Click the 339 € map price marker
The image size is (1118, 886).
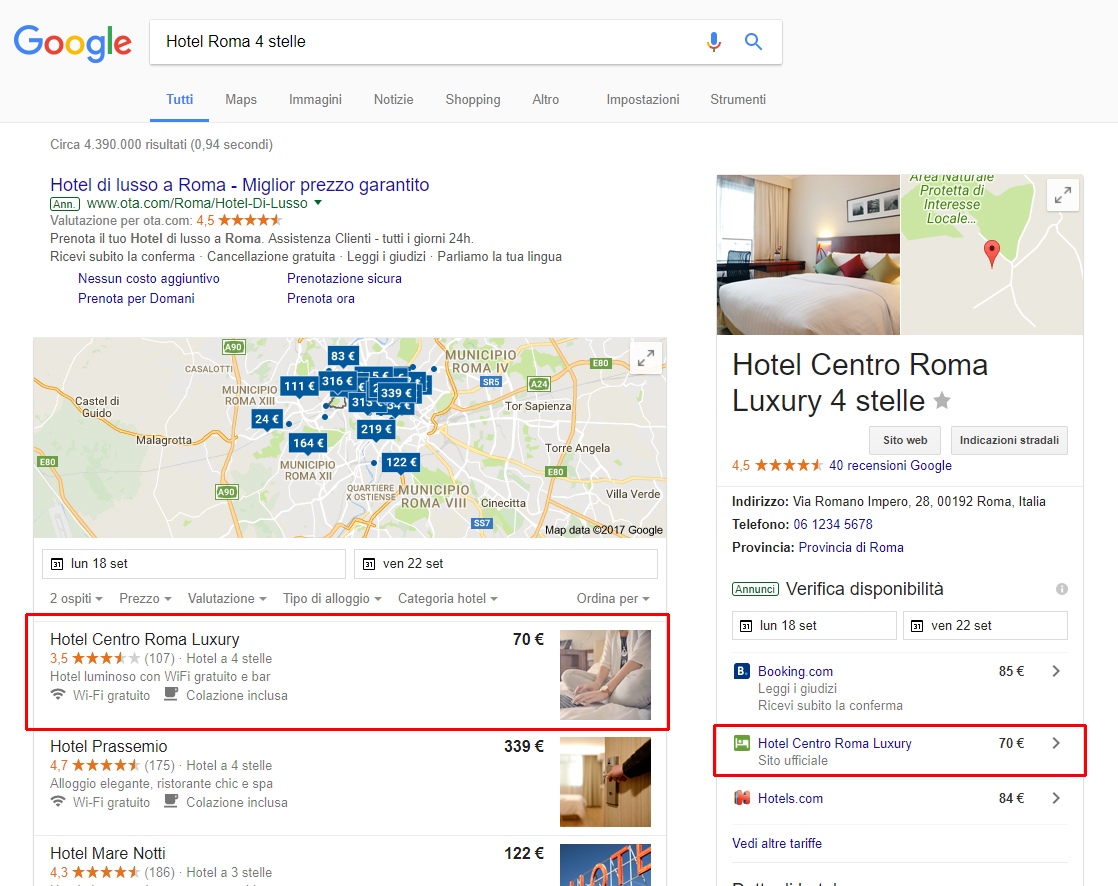(396, 393)
